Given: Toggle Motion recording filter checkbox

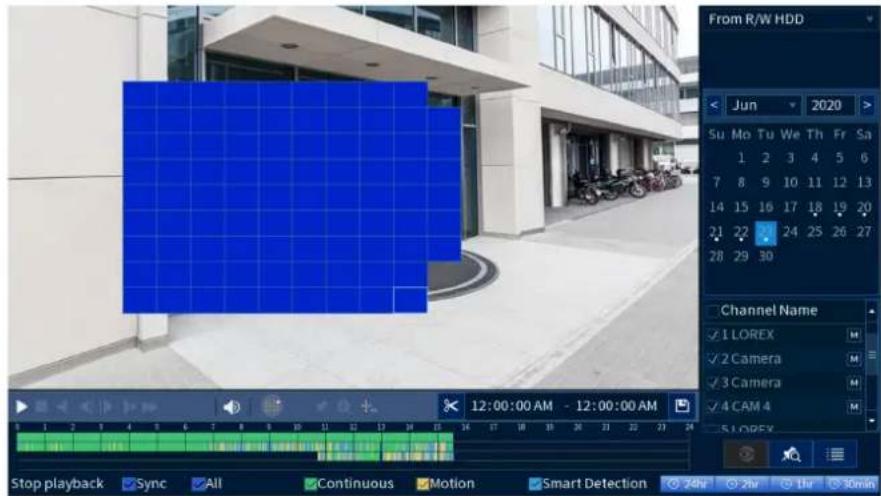Looking at the screenshot, I should [423, 484].
